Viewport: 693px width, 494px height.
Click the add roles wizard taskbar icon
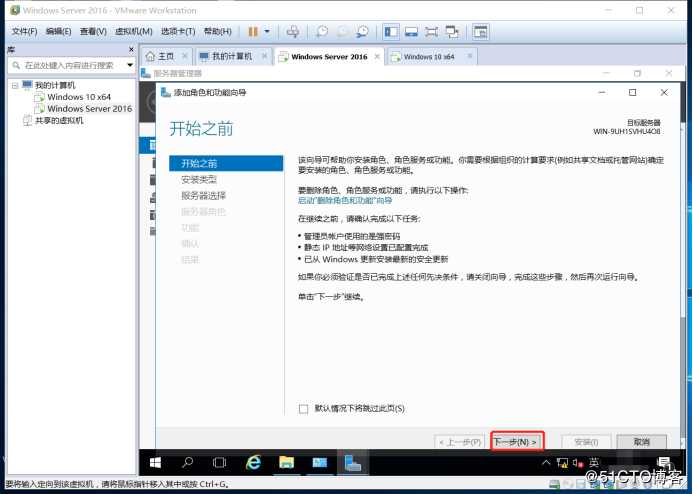(353, 463)
